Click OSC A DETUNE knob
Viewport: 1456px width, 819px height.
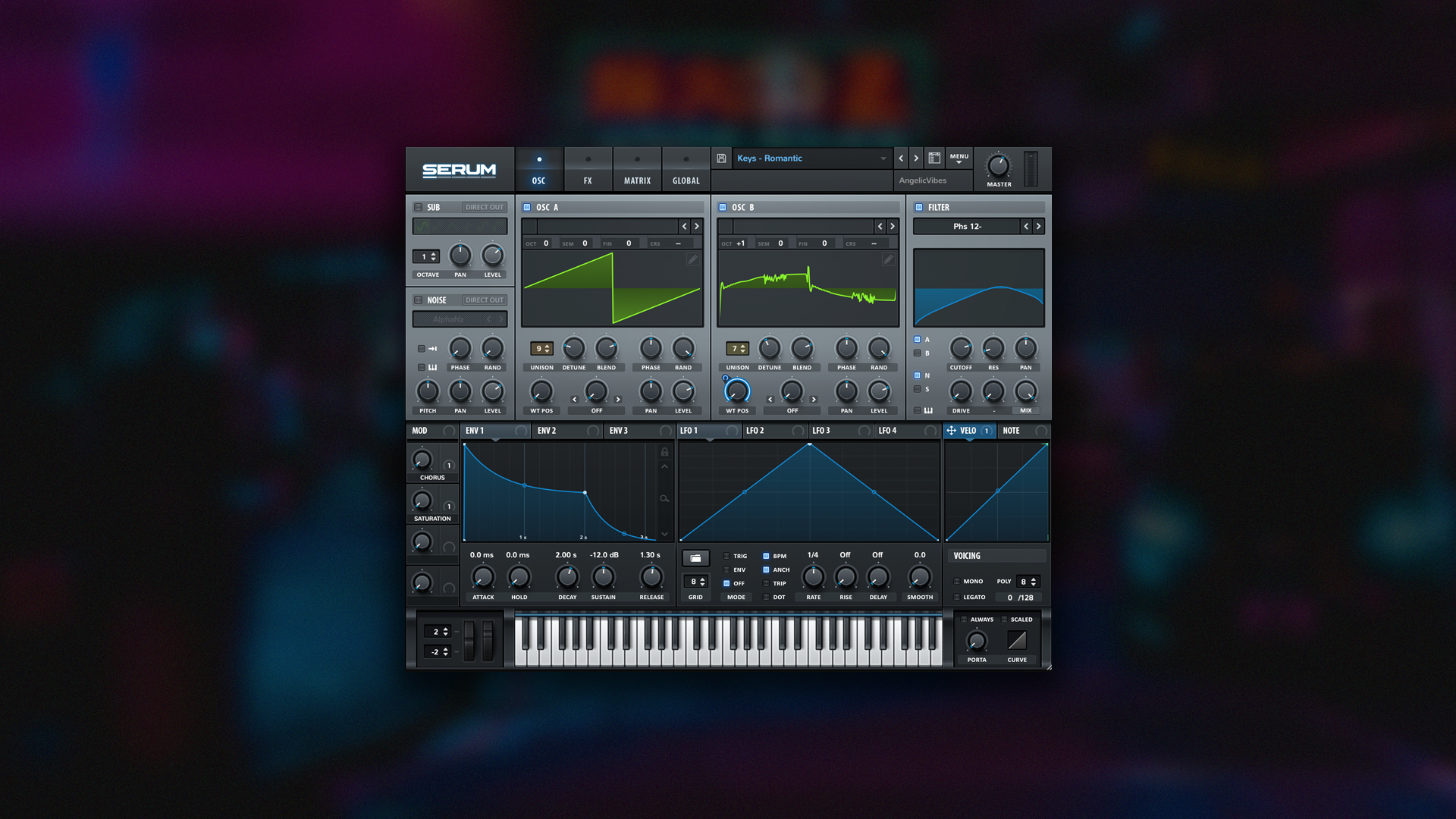[x=574, y=348]
